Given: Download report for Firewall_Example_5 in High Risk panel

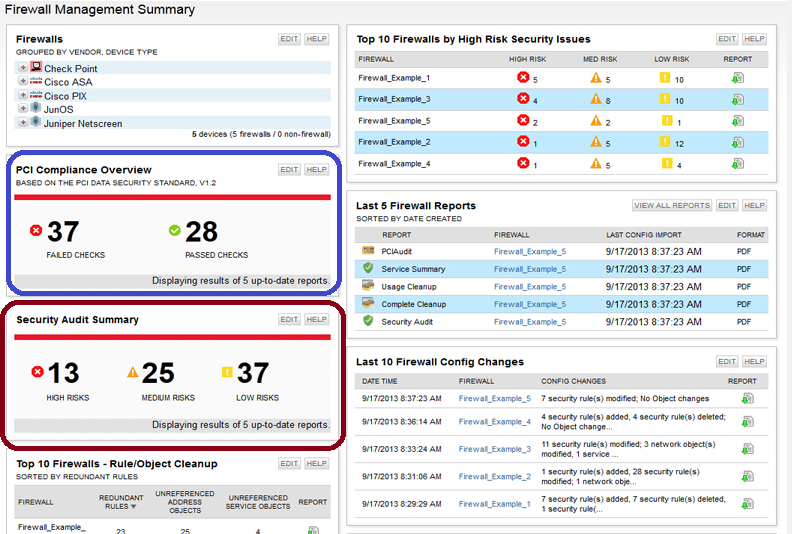Looking at the screenshot, I should click(x=738, y=121).
